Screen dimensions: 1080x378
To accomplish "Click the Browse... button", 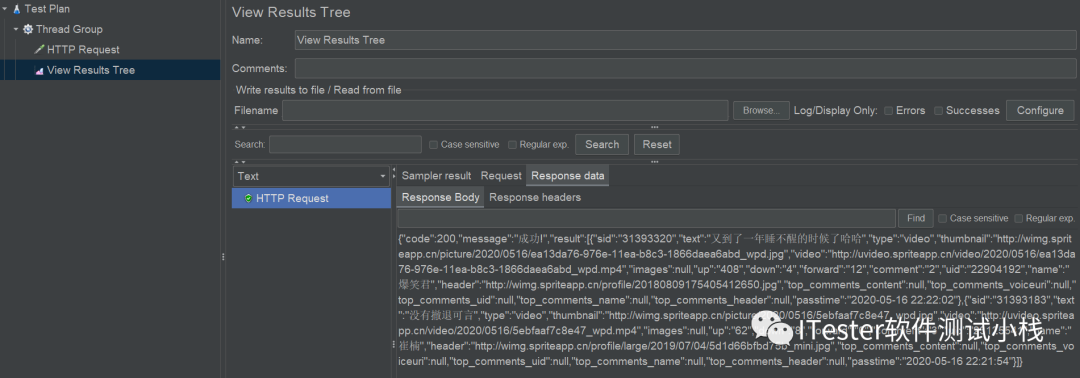I will coord(761,110).
